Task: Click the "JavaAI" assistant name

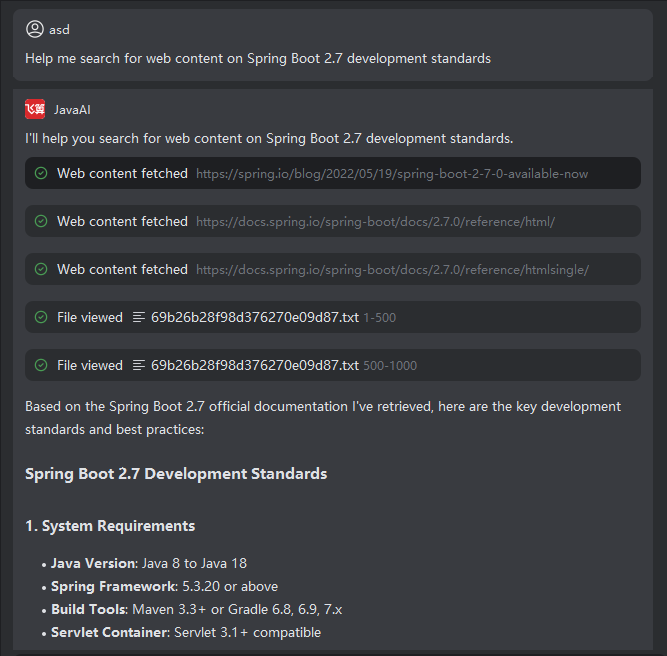Action: 72,110
